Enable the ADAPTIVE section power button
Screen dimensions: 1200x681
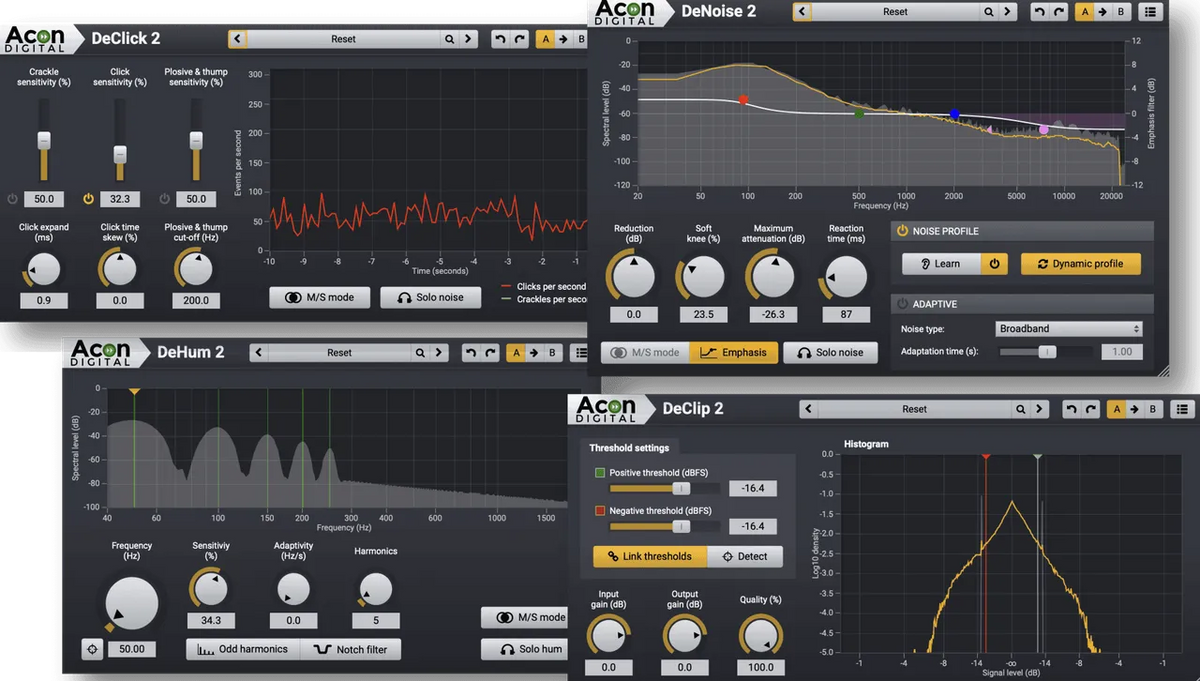pyautogui.click(x=903, y=304)
